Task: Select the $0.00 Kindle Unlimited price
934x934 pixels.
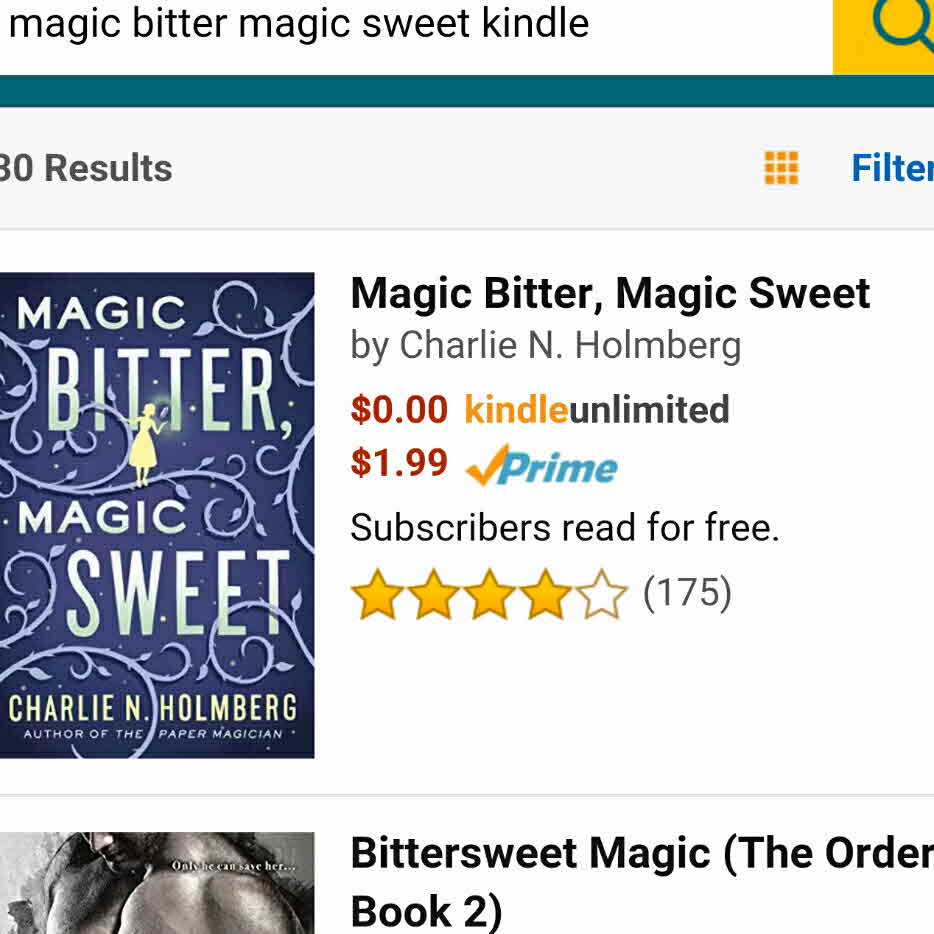Action: [x=399, y=410]
